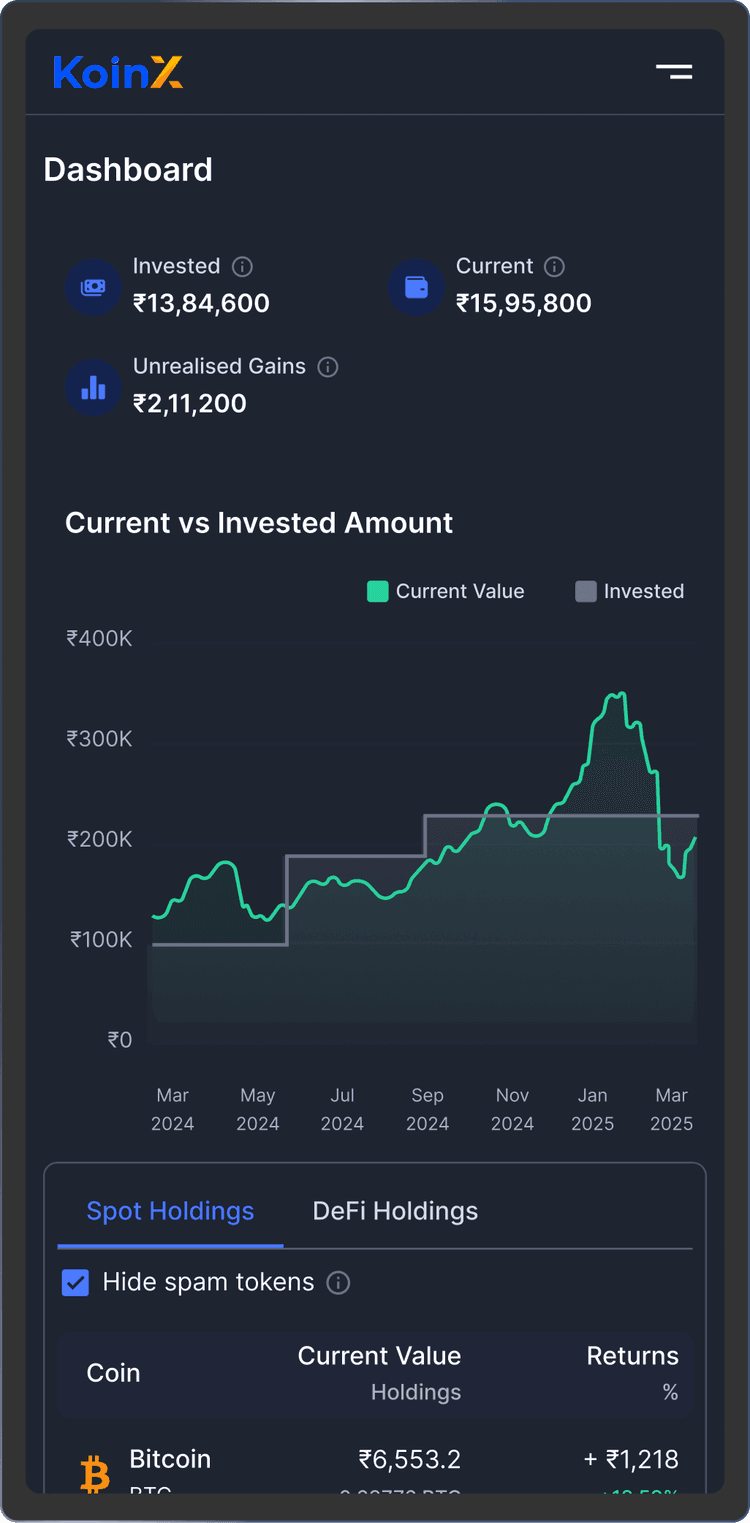Viewport: 750px width, 1523px height.
Task: Click the Holdings sub-header
Action: click(x=416, y=1392)
